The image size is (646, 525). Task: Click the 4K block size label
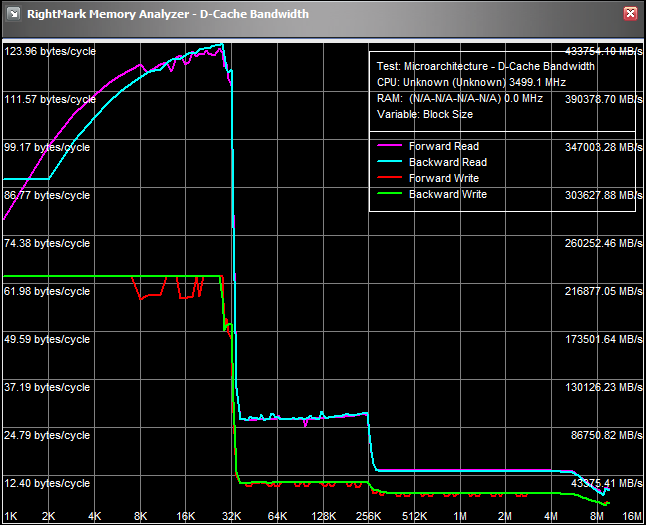click(x=95, y=516)
